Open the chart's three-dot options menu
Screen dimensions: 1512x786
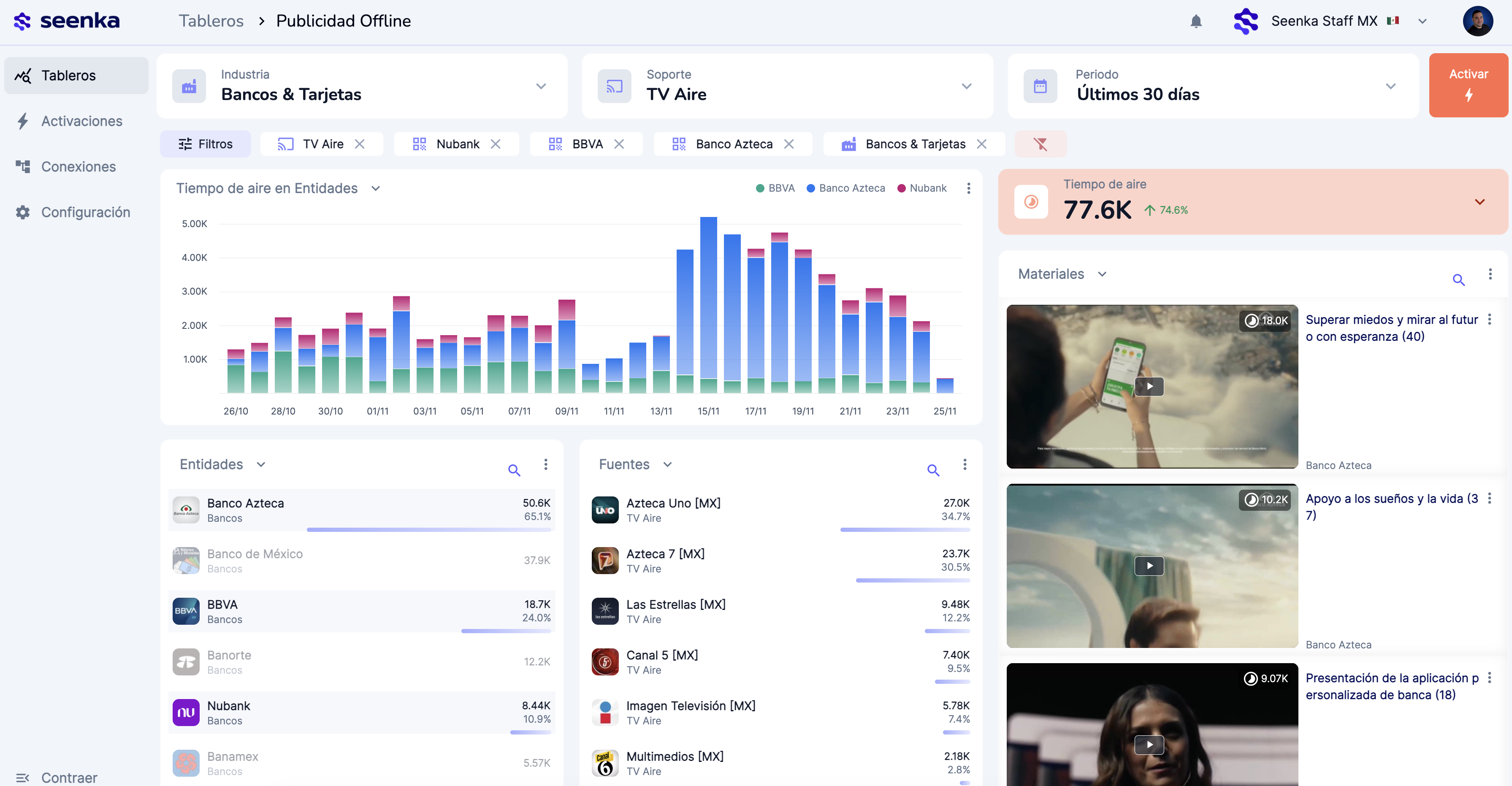pos(968,188)
